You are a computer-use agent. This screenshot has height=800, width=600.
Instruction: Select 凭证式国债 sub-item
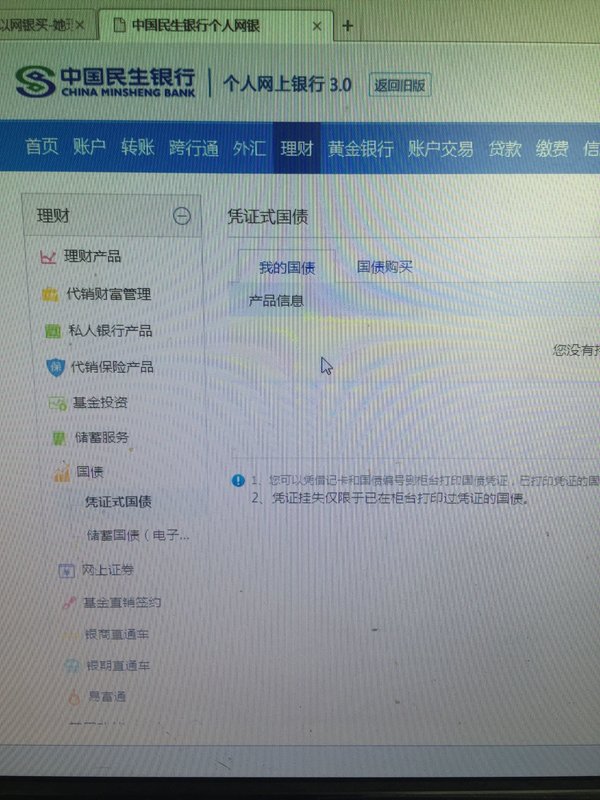[118, 502]
